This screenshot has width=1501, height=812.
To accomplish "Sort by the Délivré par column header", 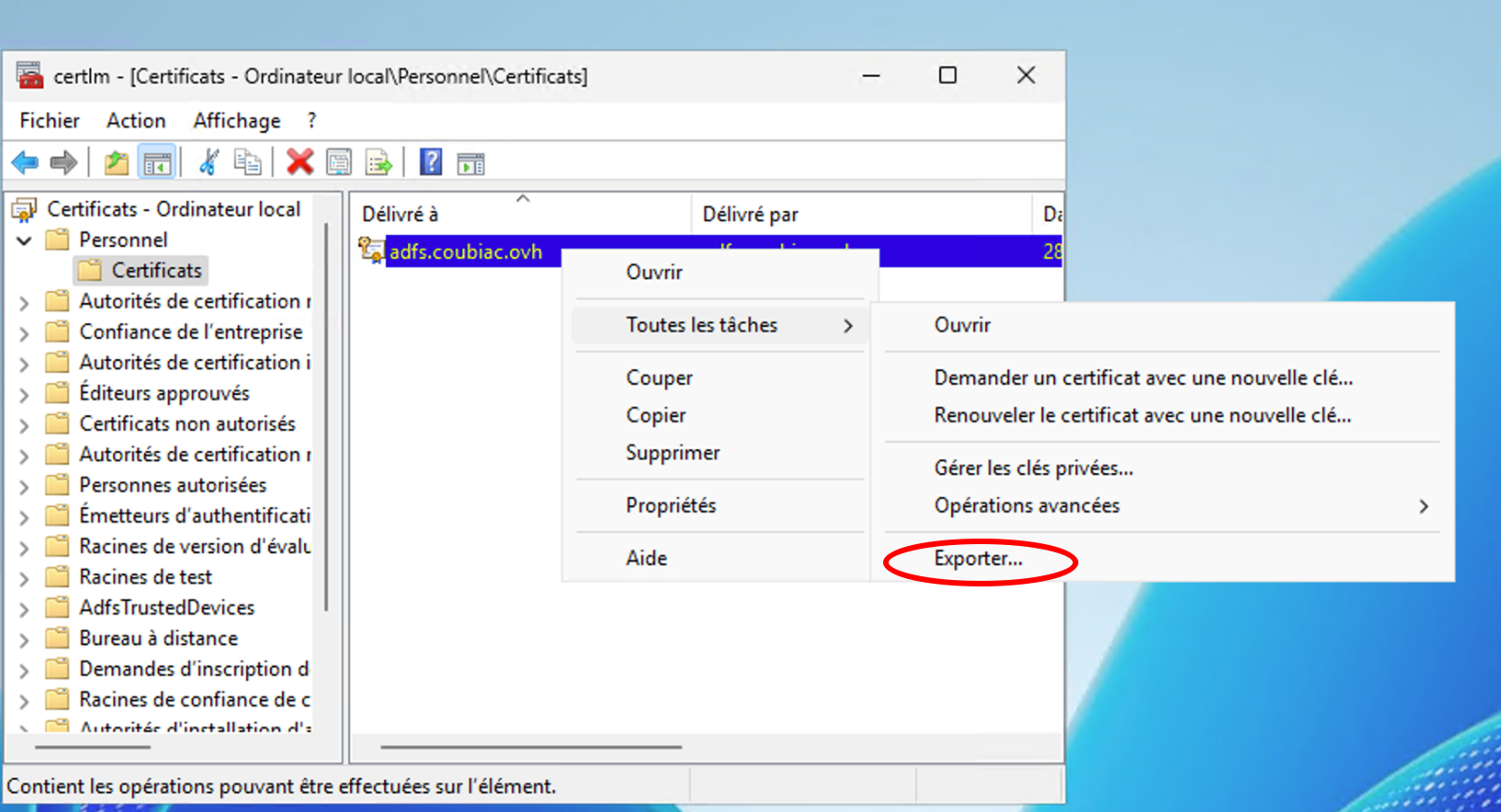I will pos(750,215).
